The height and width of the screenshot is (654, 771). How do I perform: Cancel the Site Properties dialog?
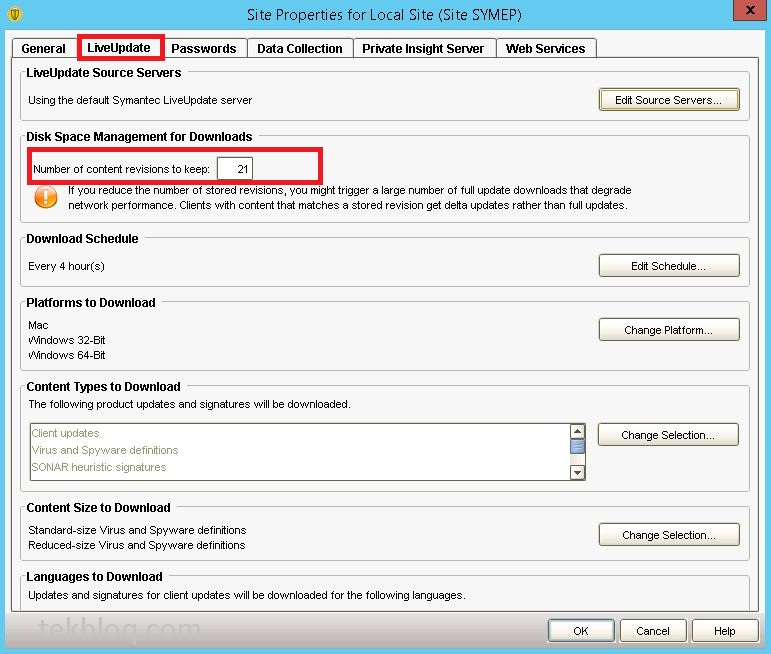pos(653,631)
